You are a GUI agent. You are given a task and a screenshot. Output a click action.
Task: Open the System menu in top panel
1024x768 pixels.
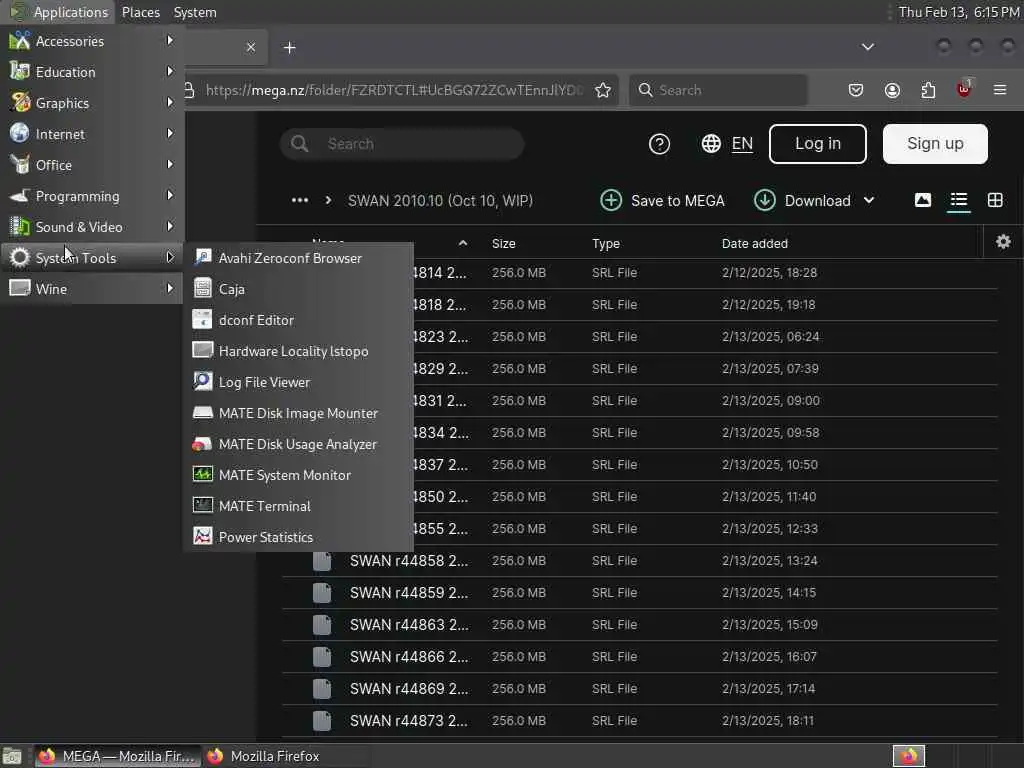pyautogui.click(x=195, y=12)
